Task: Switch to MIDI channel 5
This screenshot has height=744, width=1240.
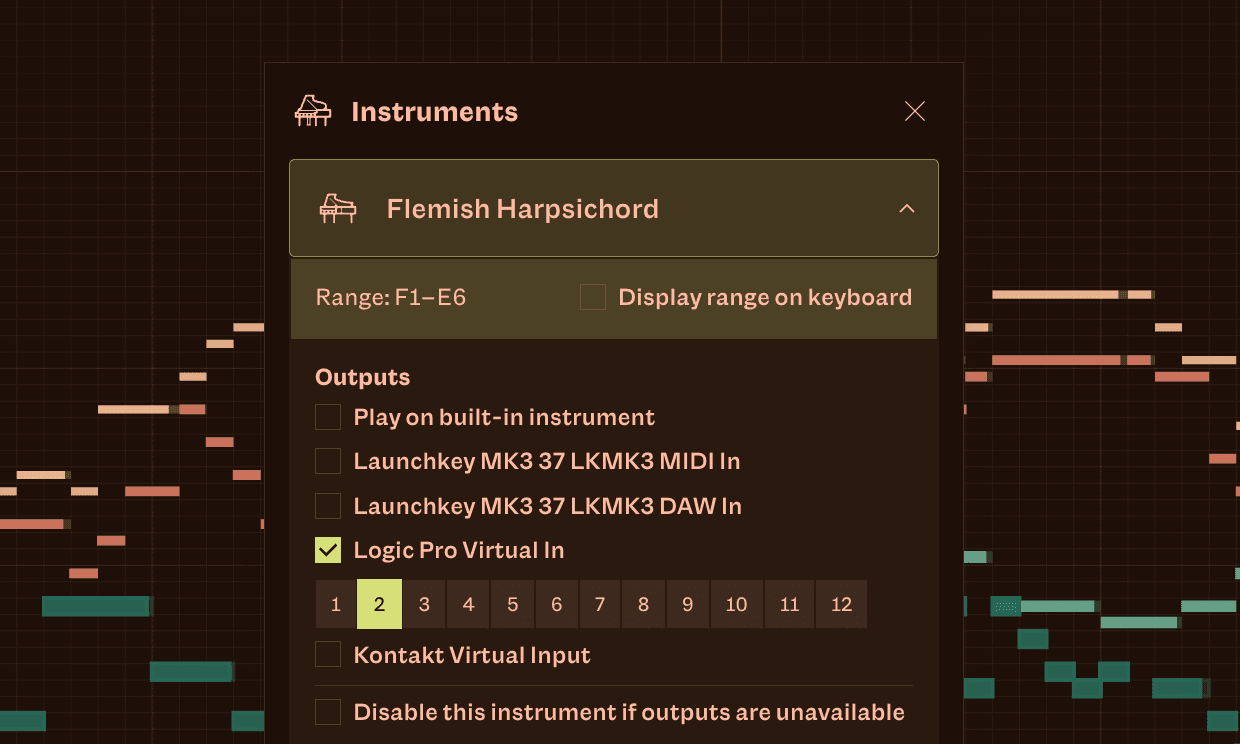Action: (x=512, y=604)
